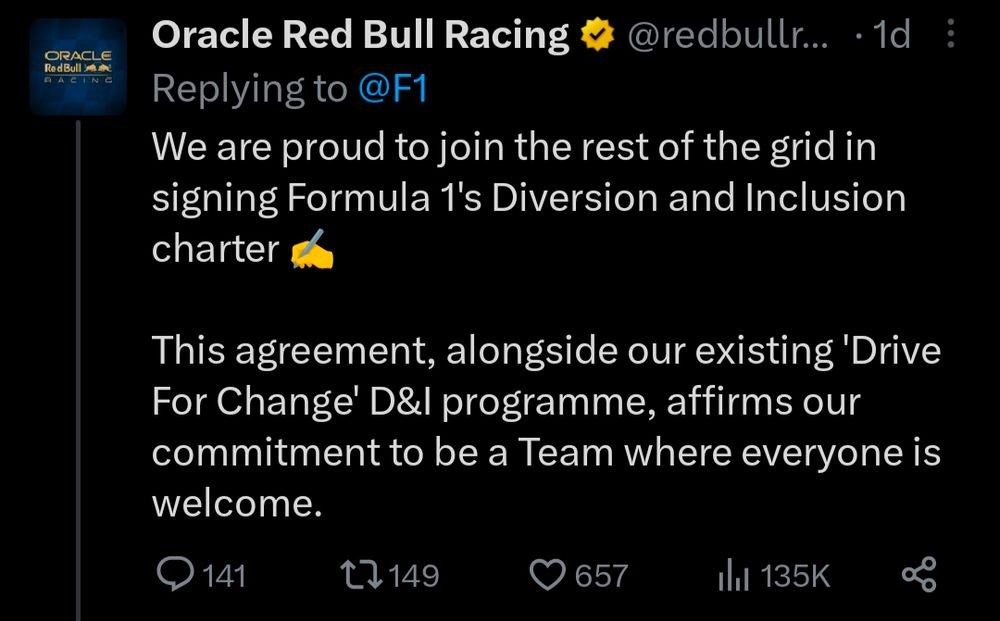
Task: Click the 141 replies count
Action: (224, 576)
